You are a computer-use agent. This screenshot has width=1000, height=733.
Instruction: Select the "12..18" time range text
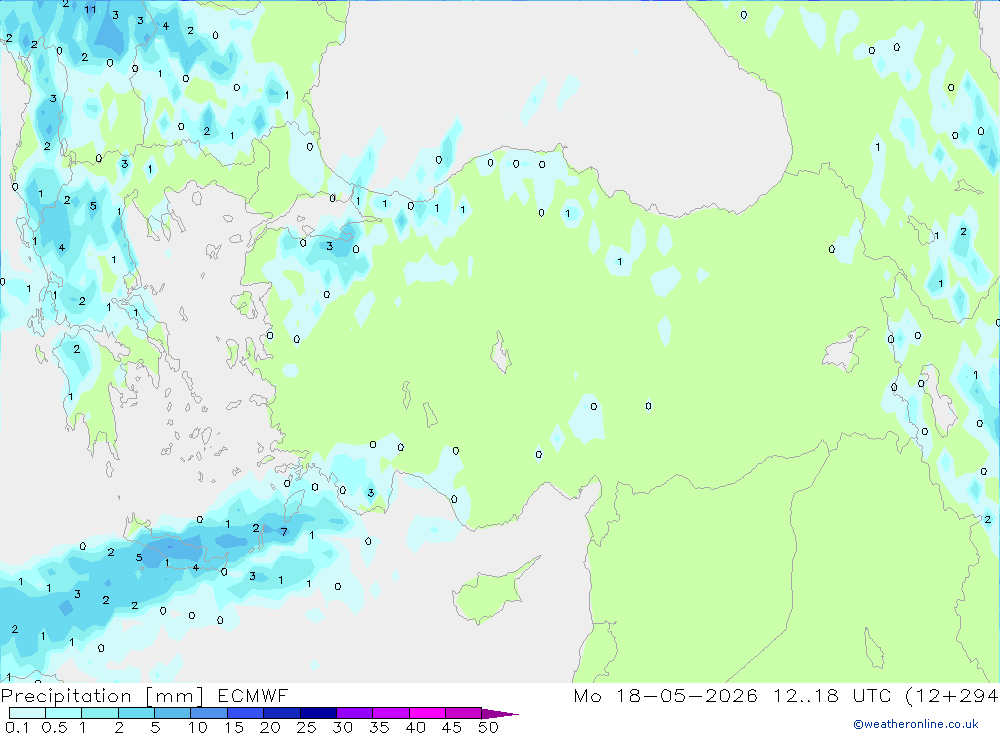coord(806,695)
